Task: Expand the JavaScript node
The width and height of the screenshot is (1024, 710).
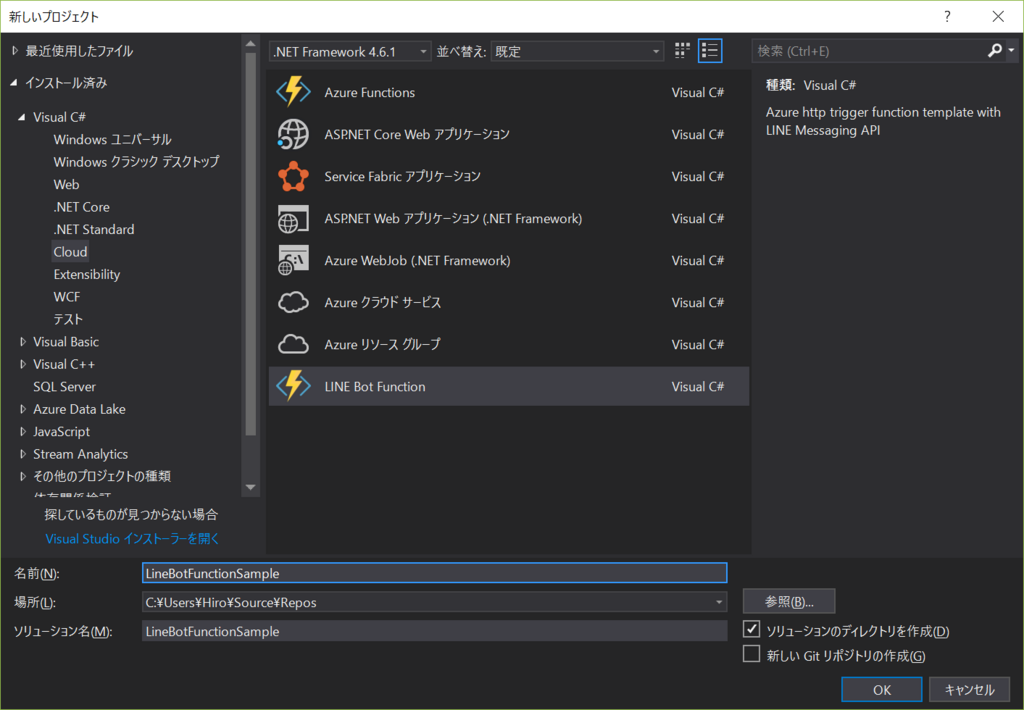Action: click(x=23, y=432)
